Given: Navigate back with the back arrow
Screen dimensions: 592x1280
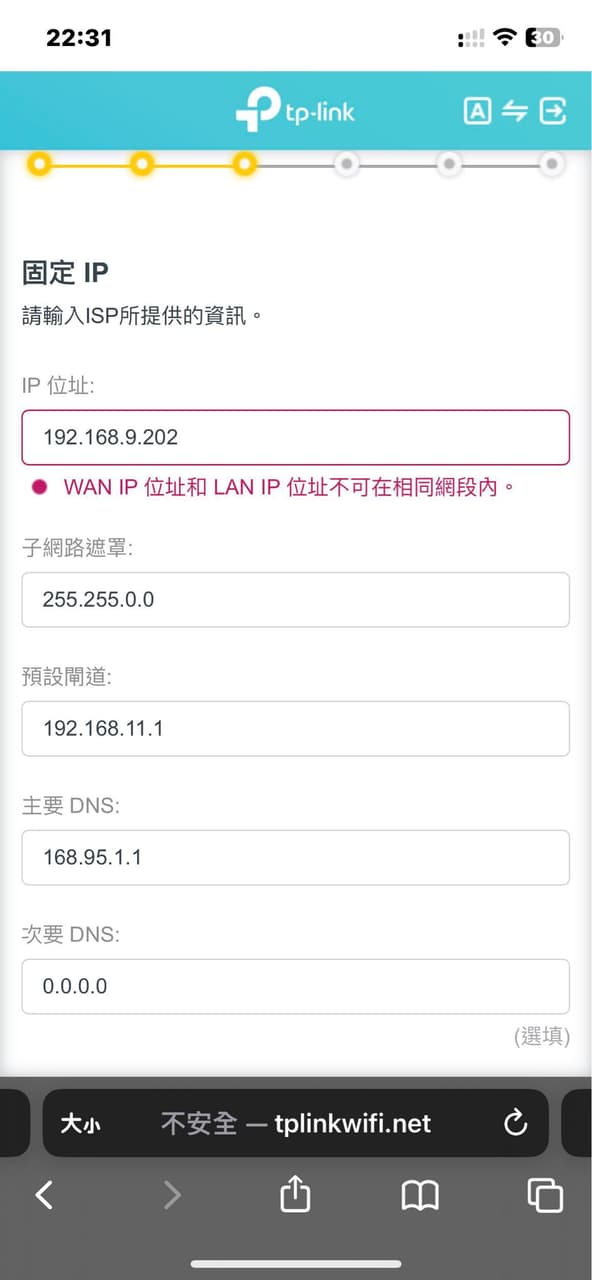Looking at the screenshot, I should [x=44, y=1195].
